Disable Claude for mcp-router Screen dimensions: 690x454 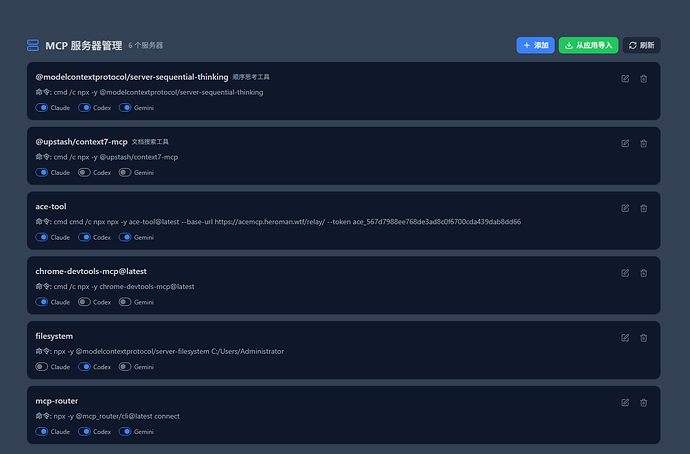(x=42, y=432)
